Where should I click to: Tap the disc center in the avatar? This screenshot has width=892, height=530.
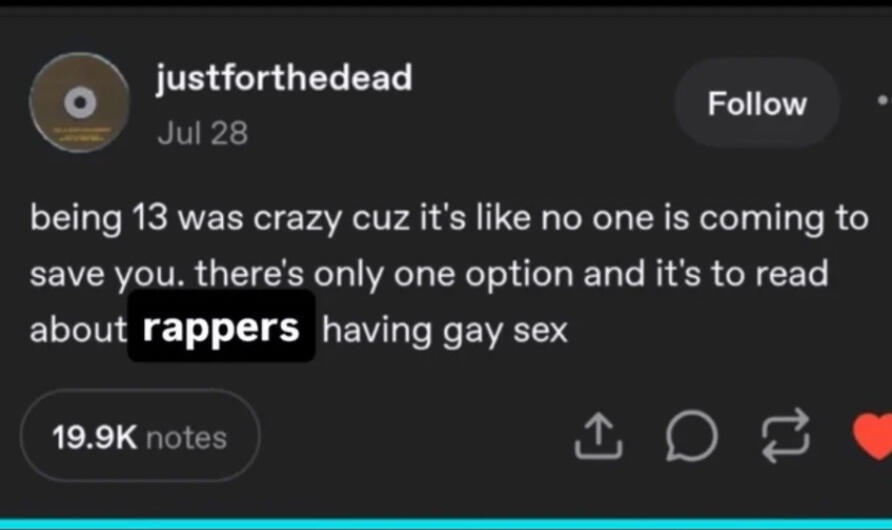click(x=80, y=102)
